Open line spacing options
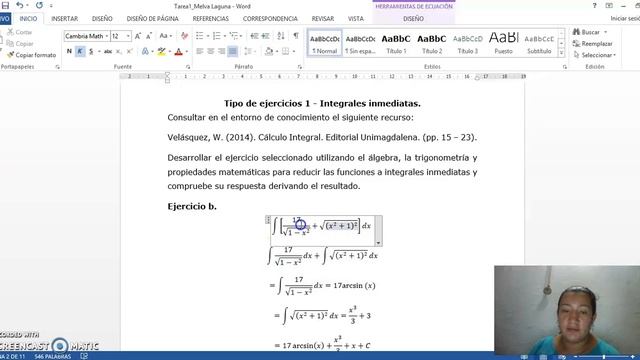Image resolution: width=640 pixels, height=360 pixels. (x=248, y=51)
